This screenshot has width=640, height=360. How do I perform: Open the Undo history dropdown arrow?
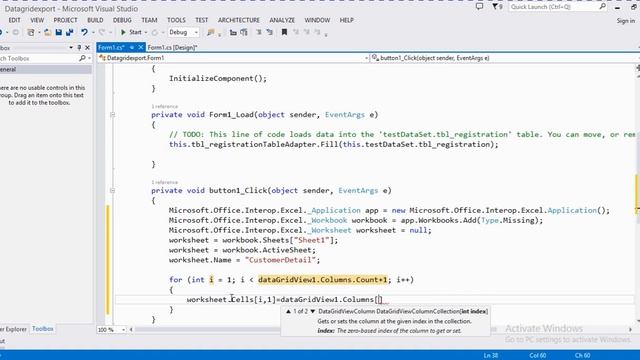[x=93, y=32]
